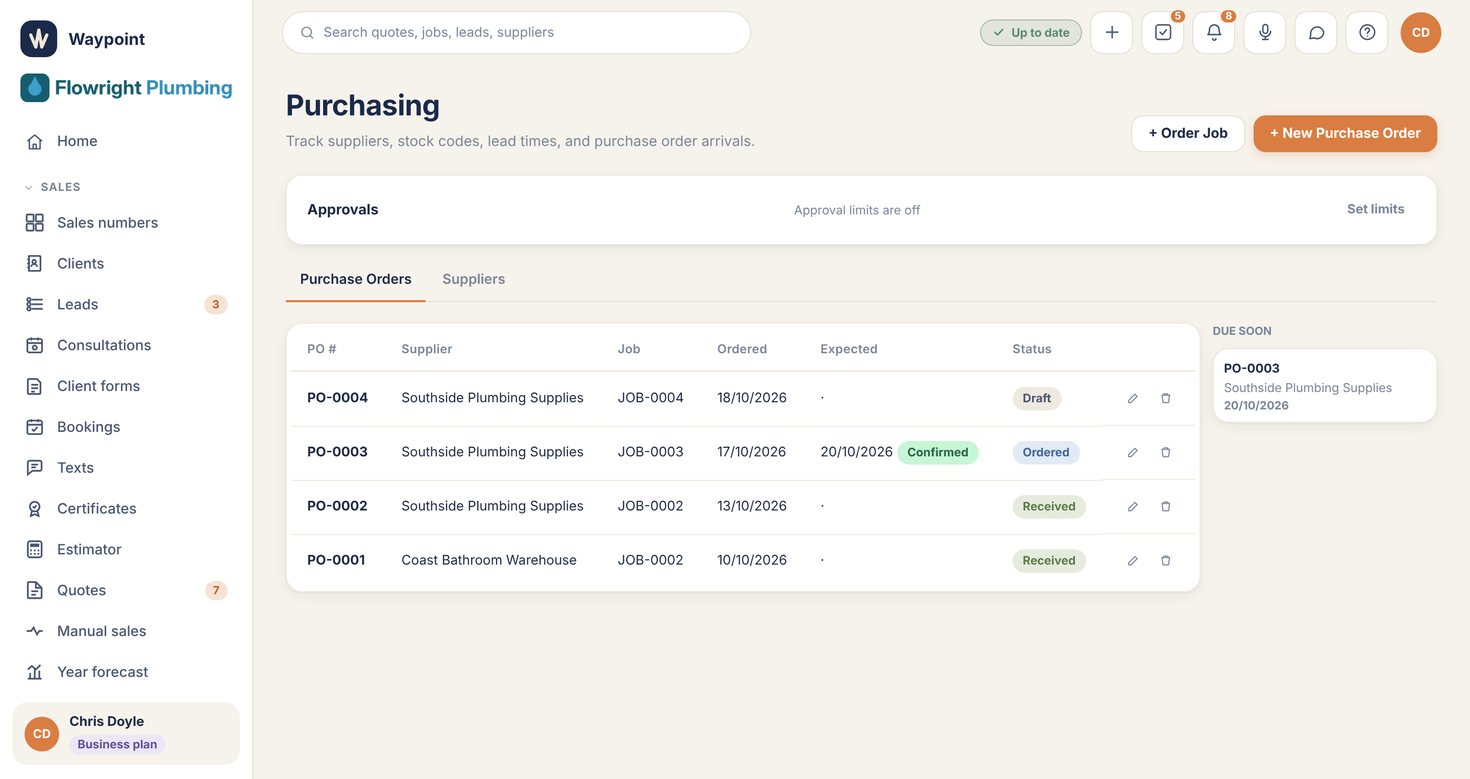Viewport: 1470px width, 779px height.
Task: Open Leads in the sidebar
Action: pyautogui.click(x=126, y=304)
